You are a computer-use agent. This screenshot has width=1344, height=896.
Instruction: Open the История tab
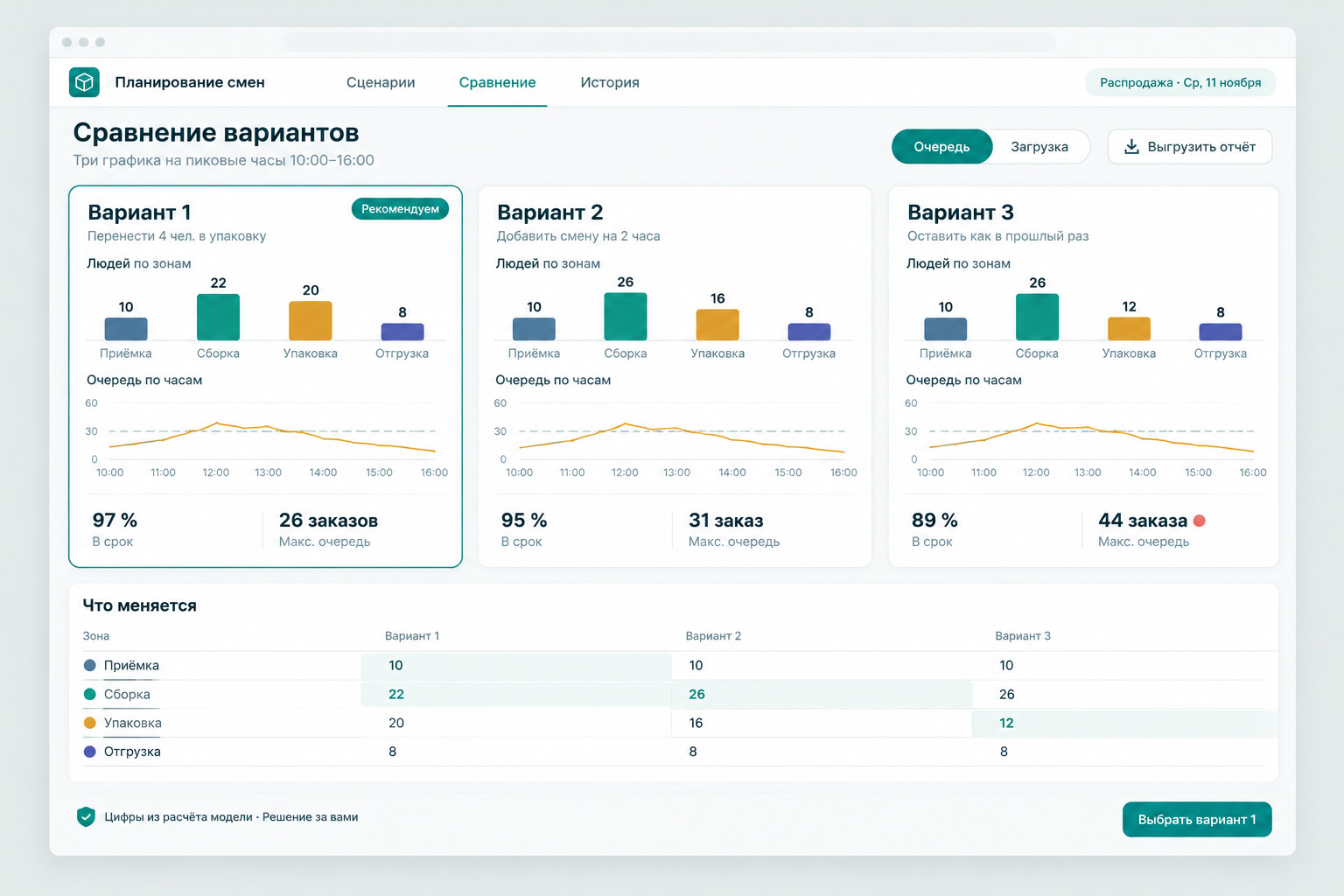tap(610, 82)
